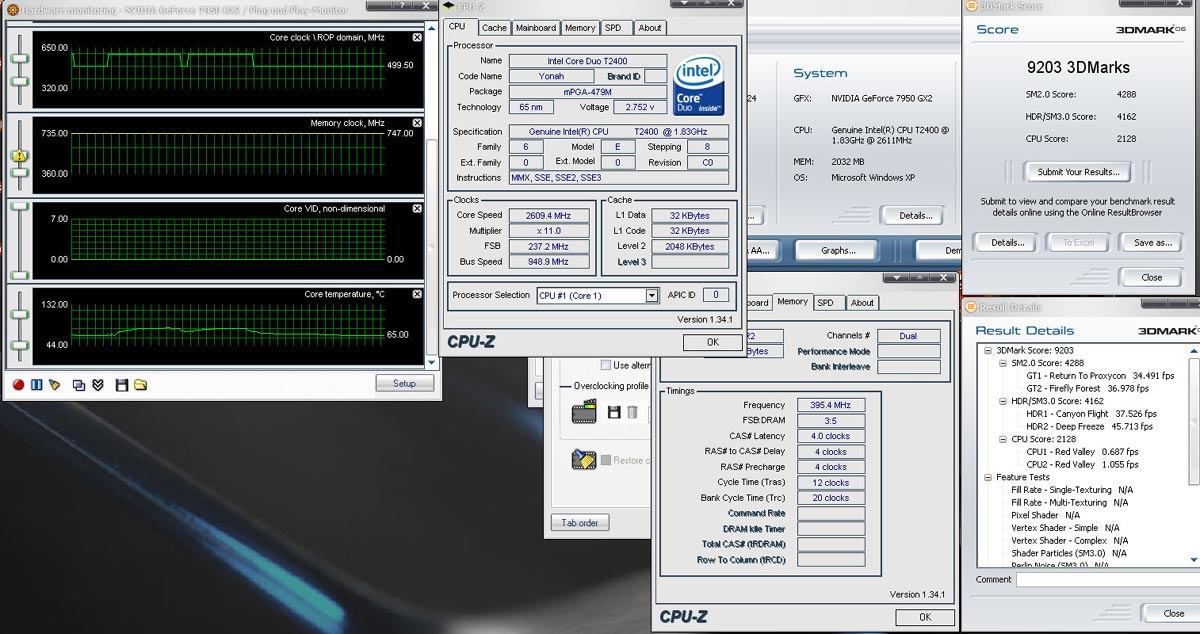Viewport: 1200px width, 634px height.
Task: Adjust Core temperature upper slider handle
Action: tap(19, 315)
